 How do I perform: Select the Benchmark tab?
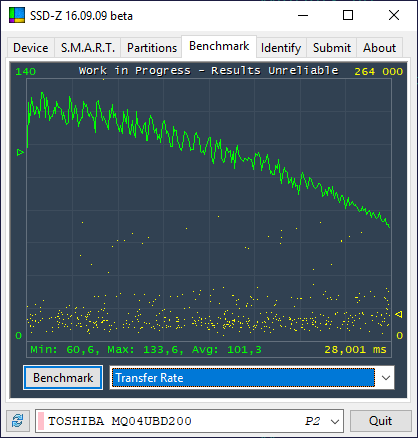click(x=219, y=46)
